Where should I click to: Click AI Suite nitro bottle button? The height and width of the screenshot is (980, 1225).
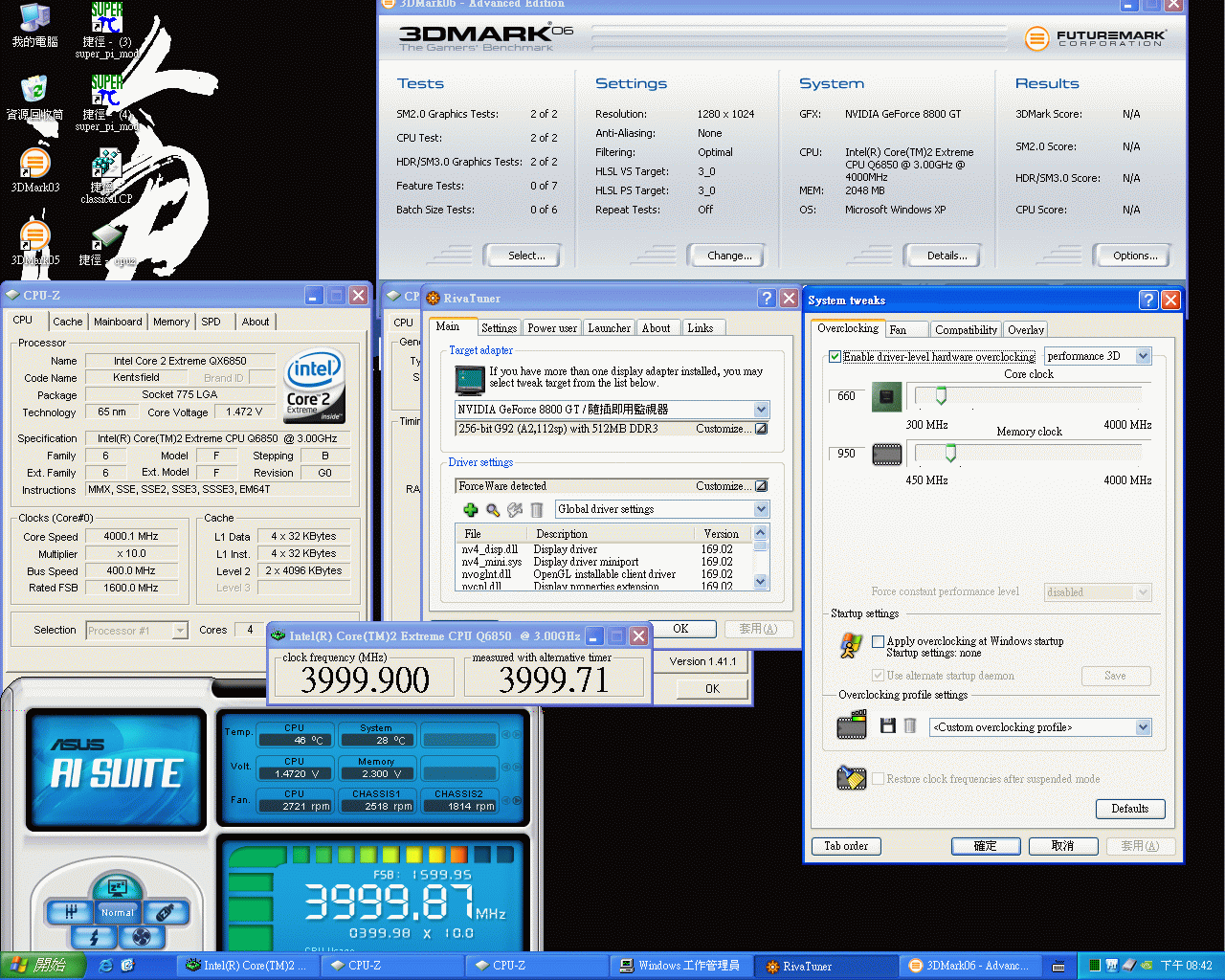click(166, 913)
